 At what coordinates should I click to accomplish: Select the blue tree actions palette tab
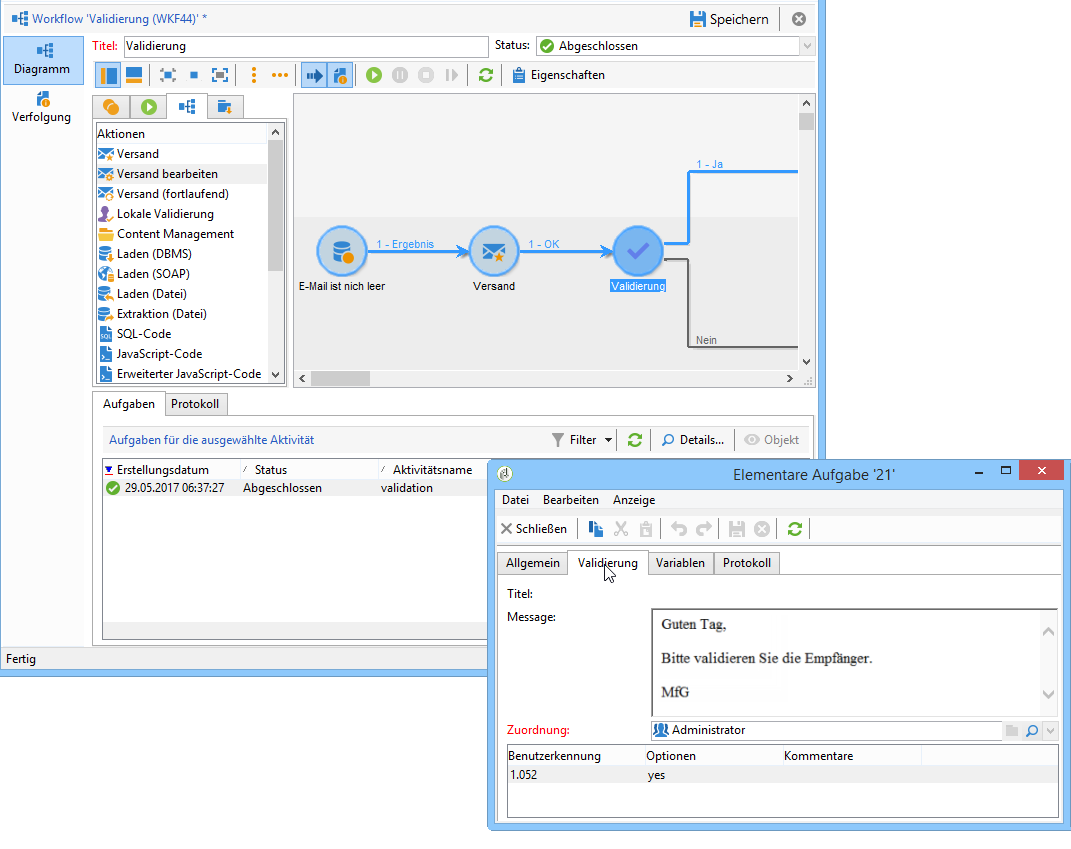click(186, 107)
